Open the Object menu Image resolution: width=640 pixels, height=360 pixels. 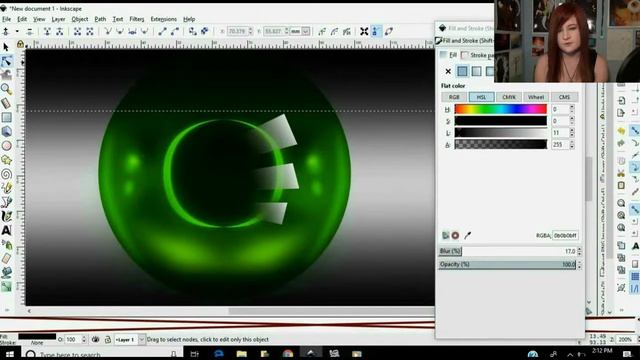pos(80,19)
